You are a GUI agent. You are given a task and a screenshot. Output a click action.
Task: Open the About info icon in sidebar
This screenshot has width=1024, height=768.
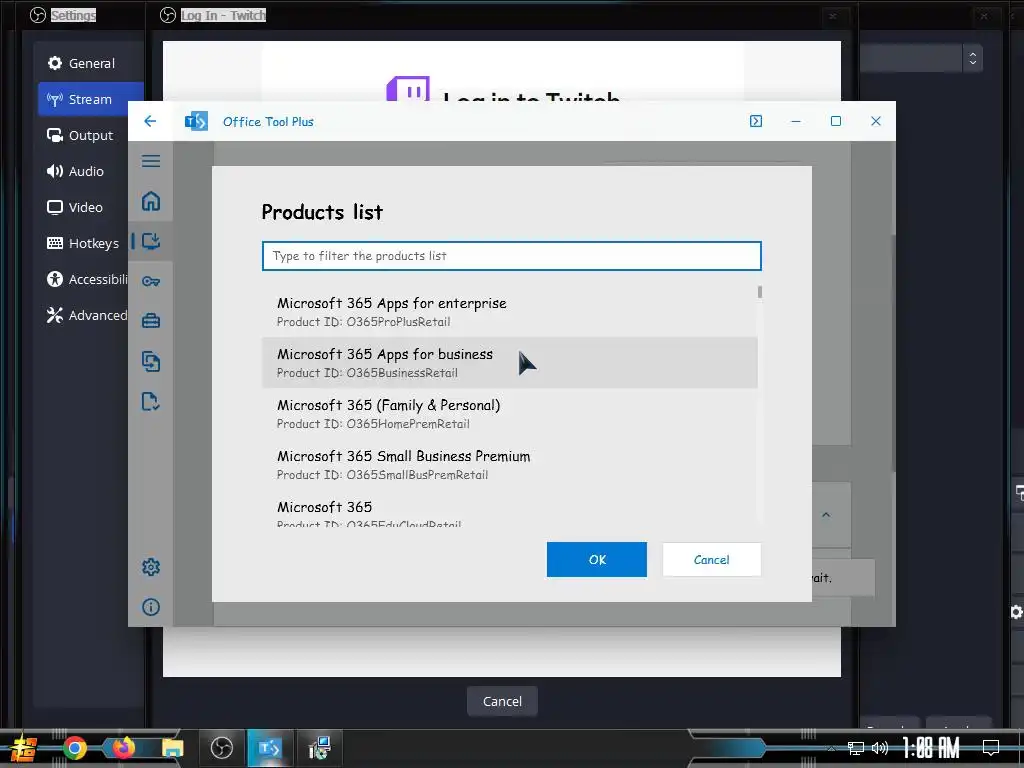151,607
